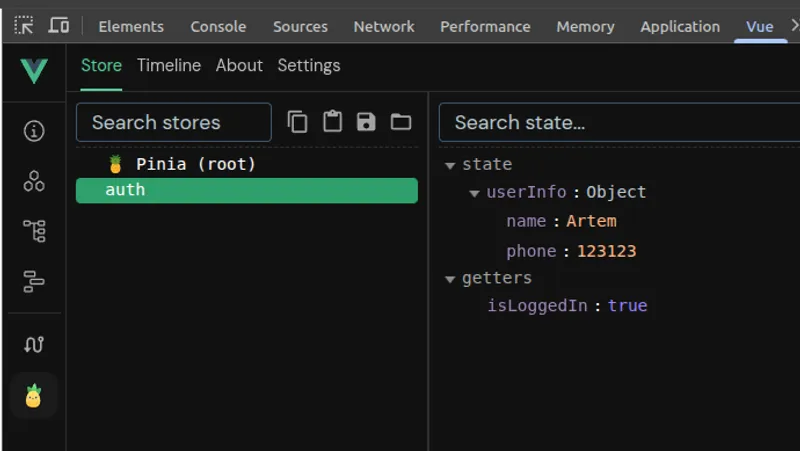Click the Vue logo icon in sidebar
This screenshot has height=451, width=800.
[34, 71]
